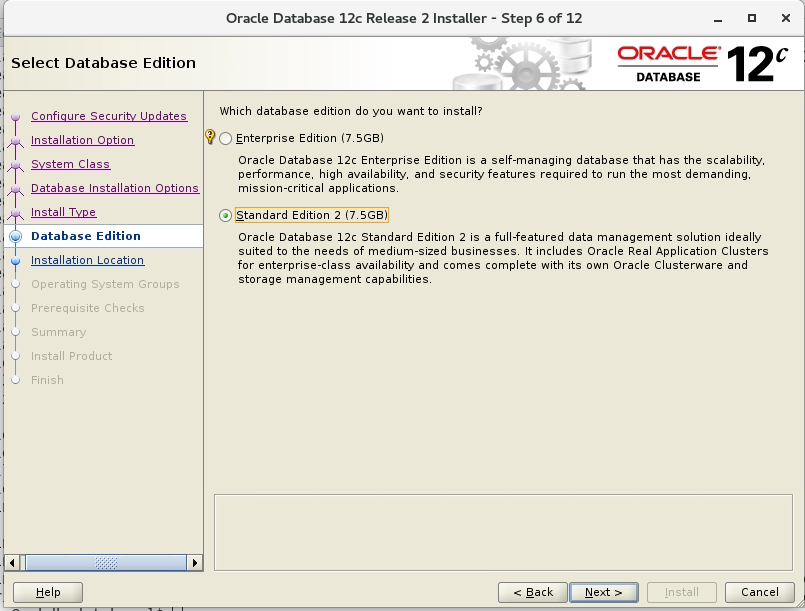The width and height of the screenshot is (805, 611).
Task: Select the Standard Edition 2 radio button
Action: point(225,216)
